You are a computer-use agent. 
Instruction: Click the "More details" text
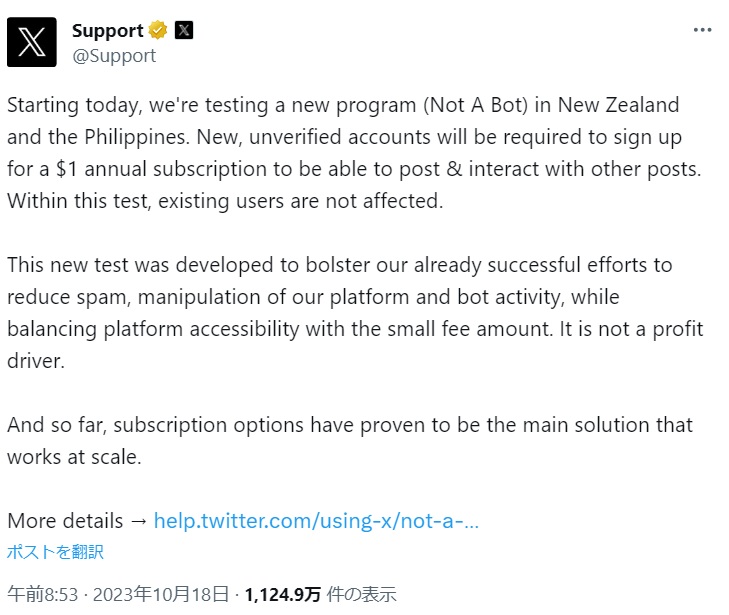point(65,521)
